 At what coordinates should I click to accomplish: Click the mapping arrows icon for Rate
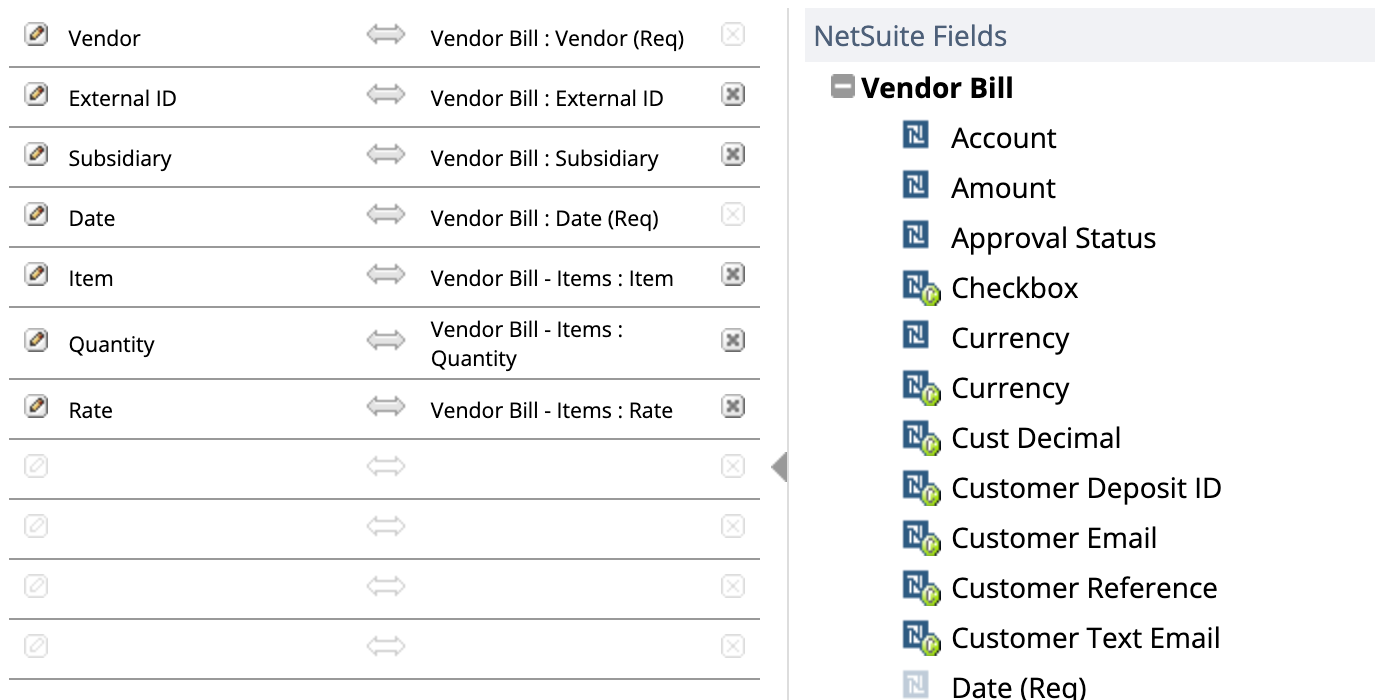[x=385, y=407]
